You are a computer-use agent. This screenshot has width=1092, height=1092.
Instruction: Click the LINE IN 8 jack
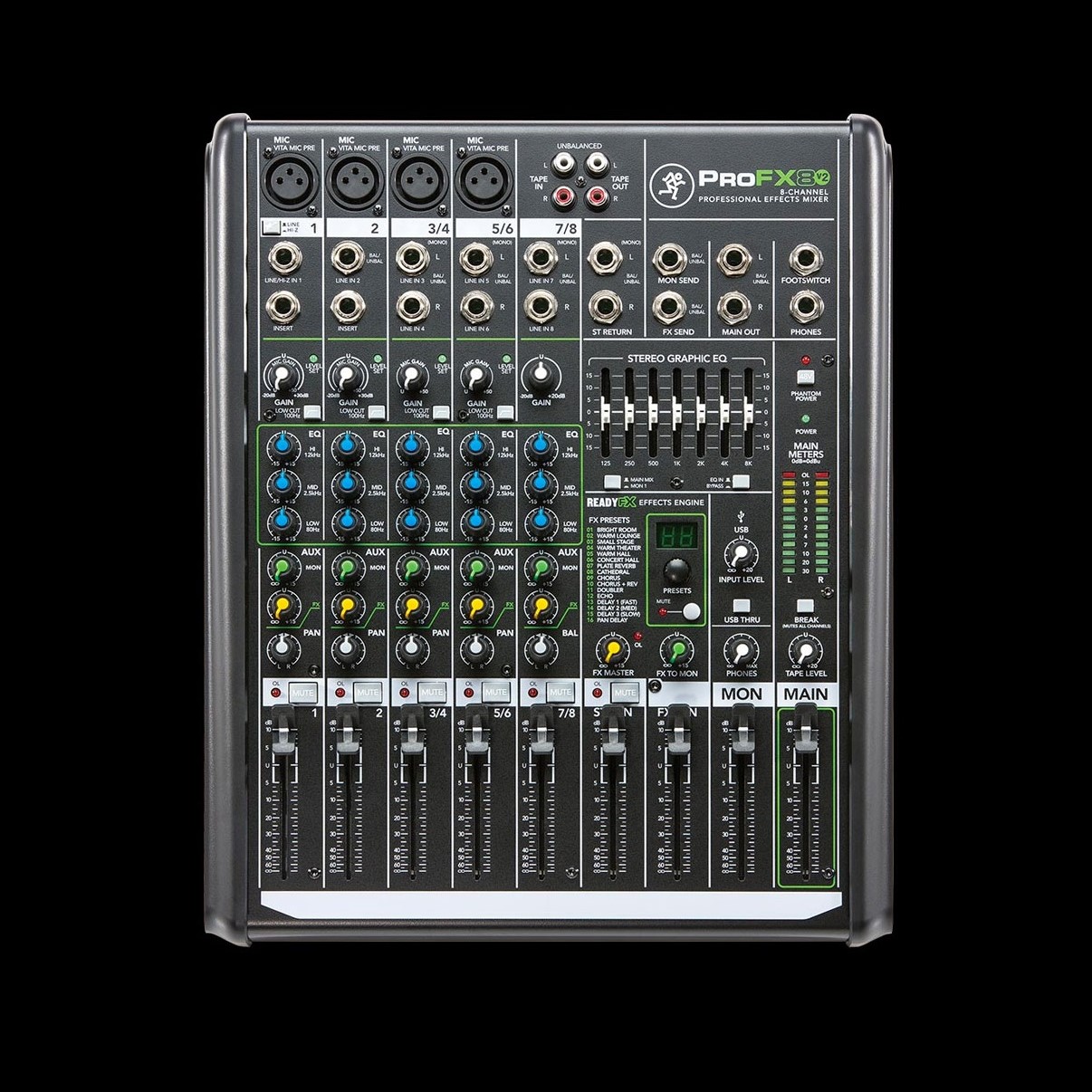540,308
